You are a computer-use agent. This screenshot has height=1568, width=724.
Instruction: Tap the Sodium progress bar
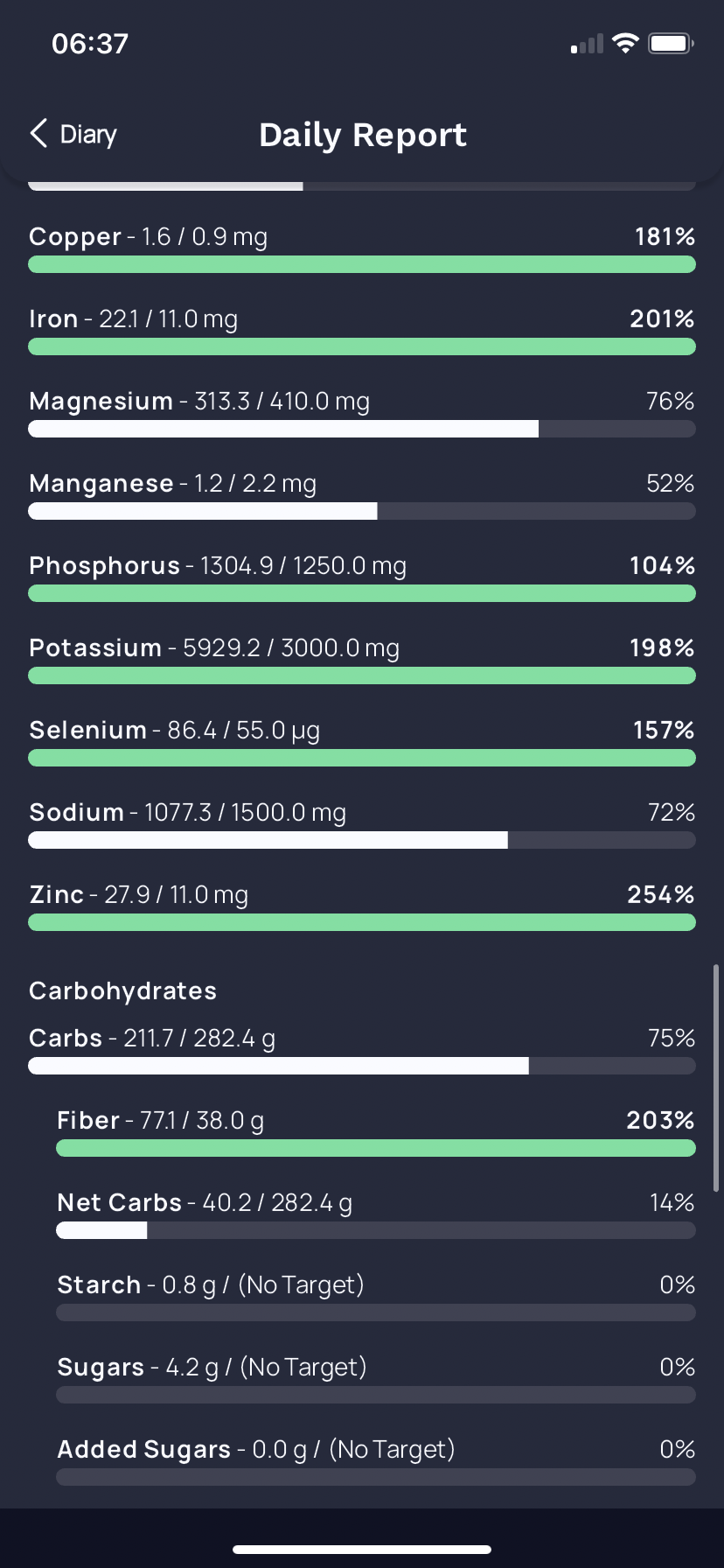(362, 840)
